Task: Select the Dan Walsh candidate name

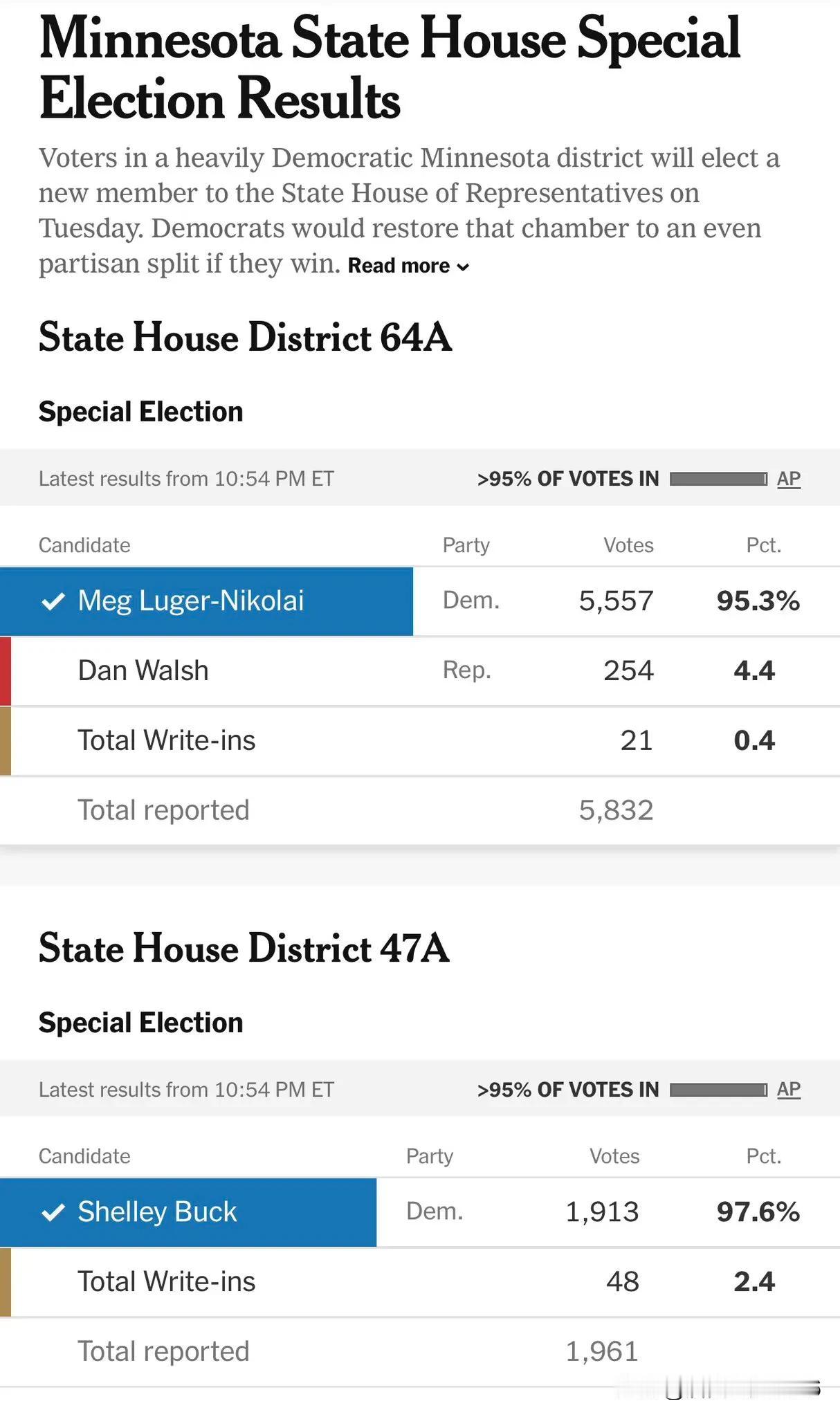Action: click(x=143, y=670)
